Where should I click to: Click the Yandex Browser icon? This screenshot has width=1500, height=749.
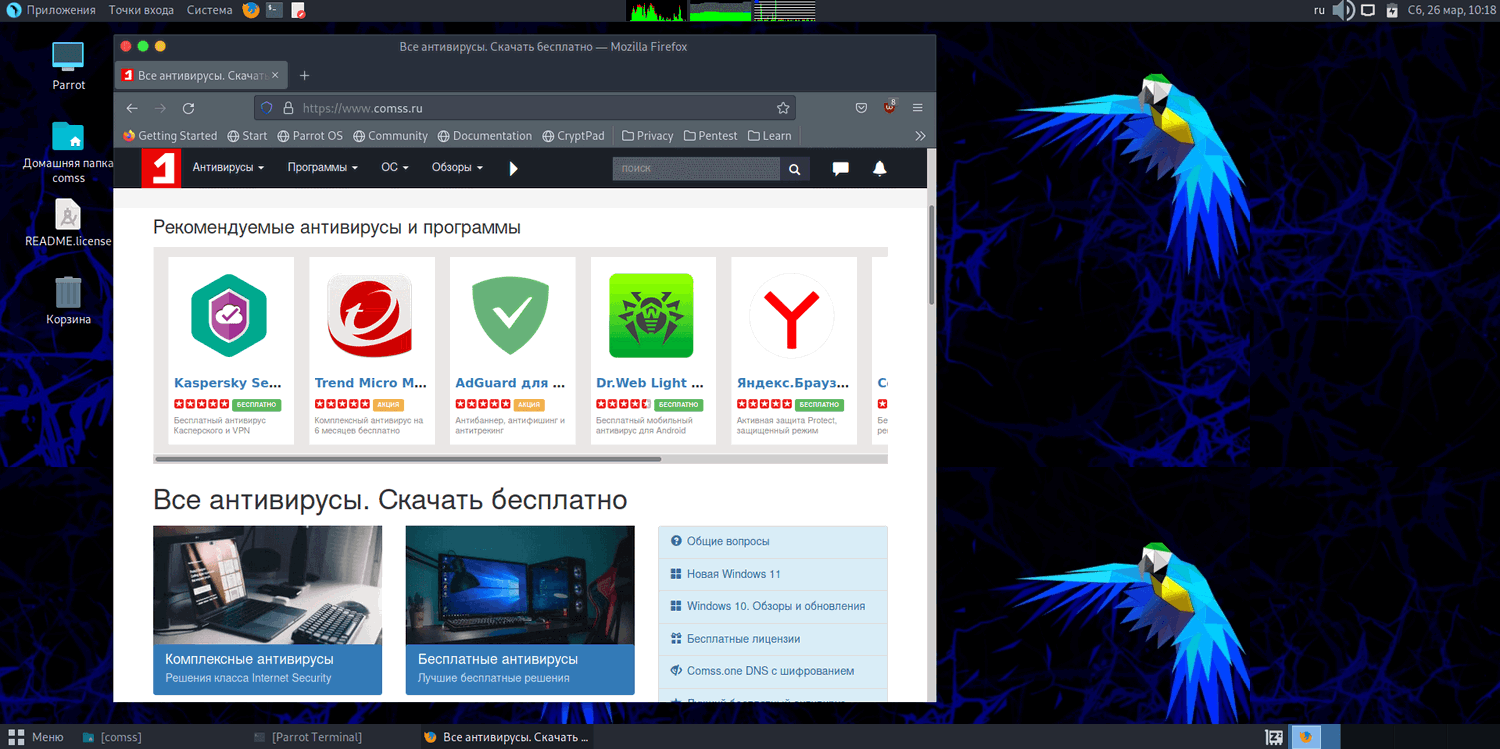792,315
